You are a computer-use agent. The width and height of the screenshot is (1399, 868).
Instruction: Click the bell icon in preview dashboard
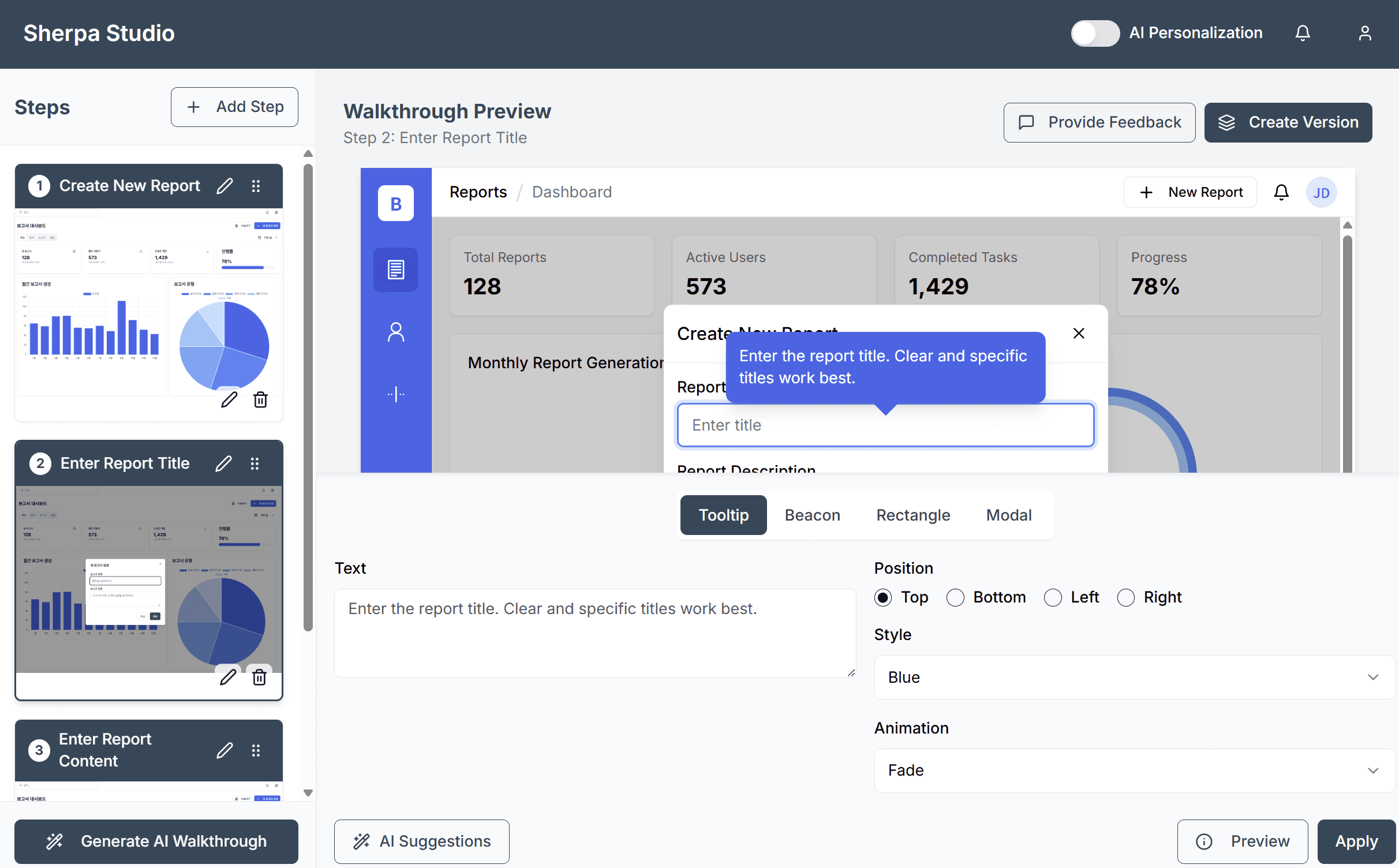(1281, 192)
